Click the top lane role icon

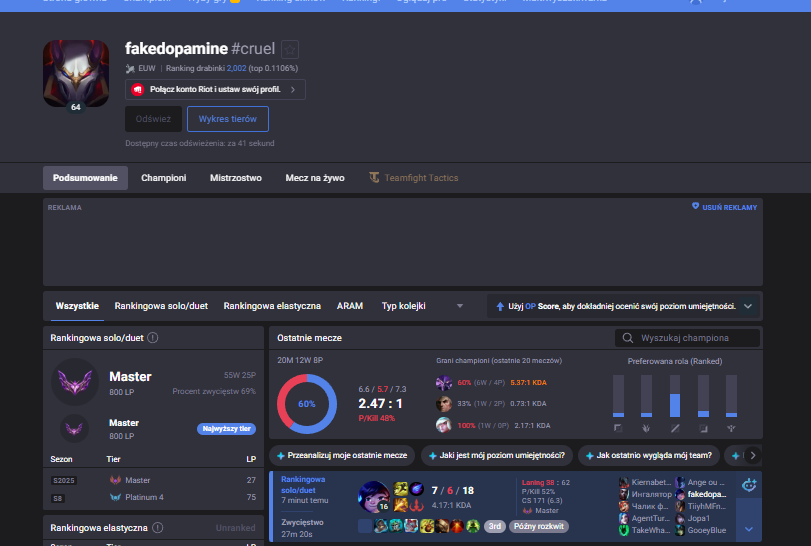point(618,428)
